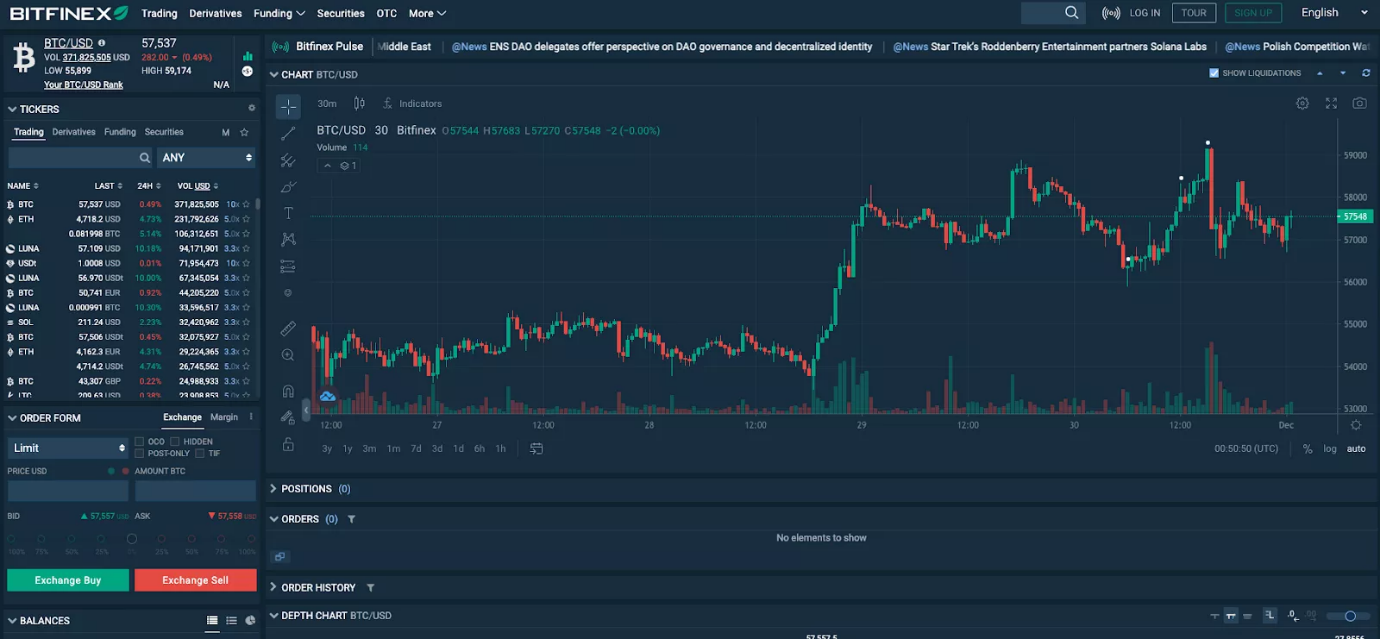Click LOG IN link

point(1145,13)
